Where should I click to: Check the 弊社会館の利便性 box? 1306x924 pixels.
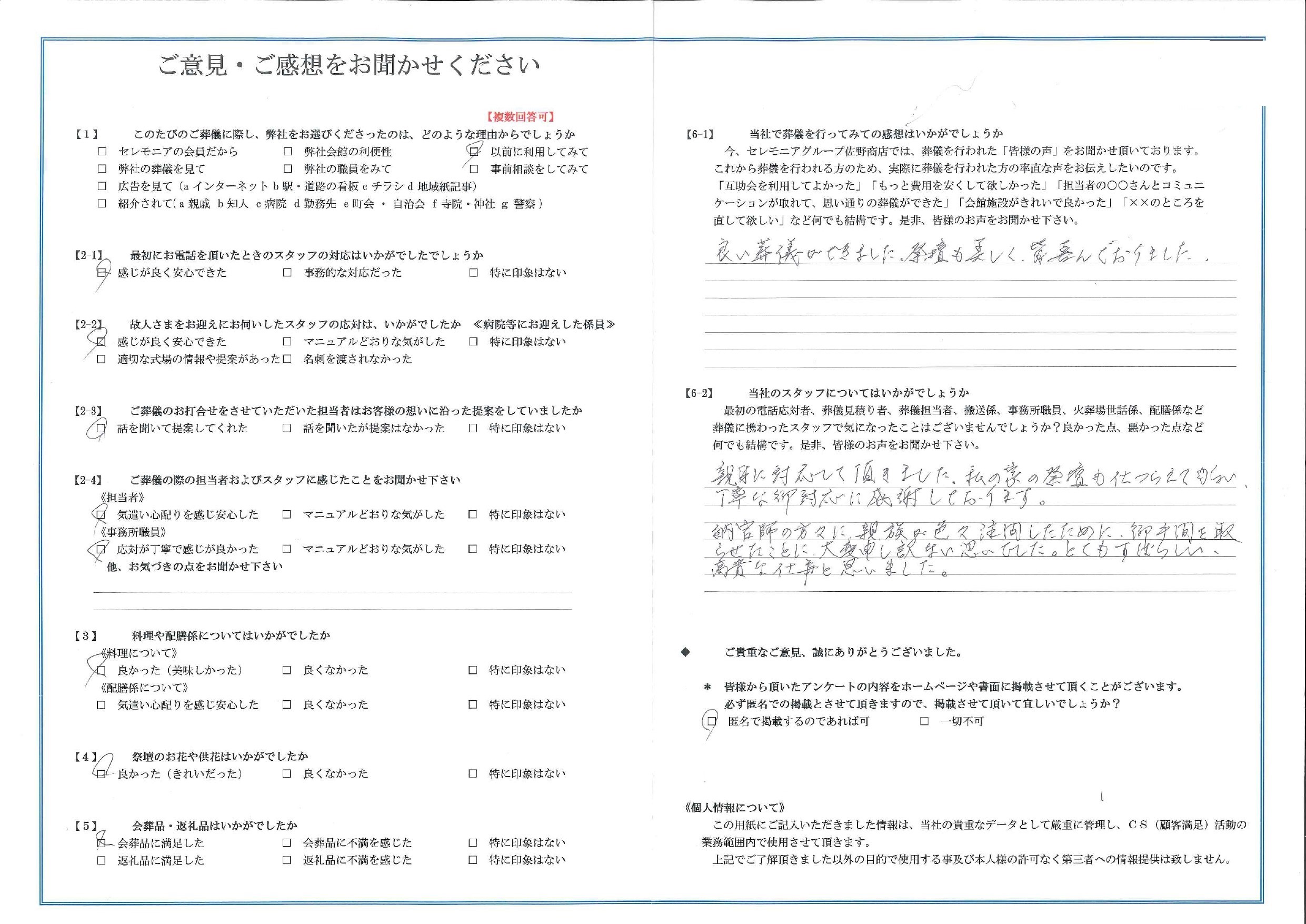[x=288, y=151]
